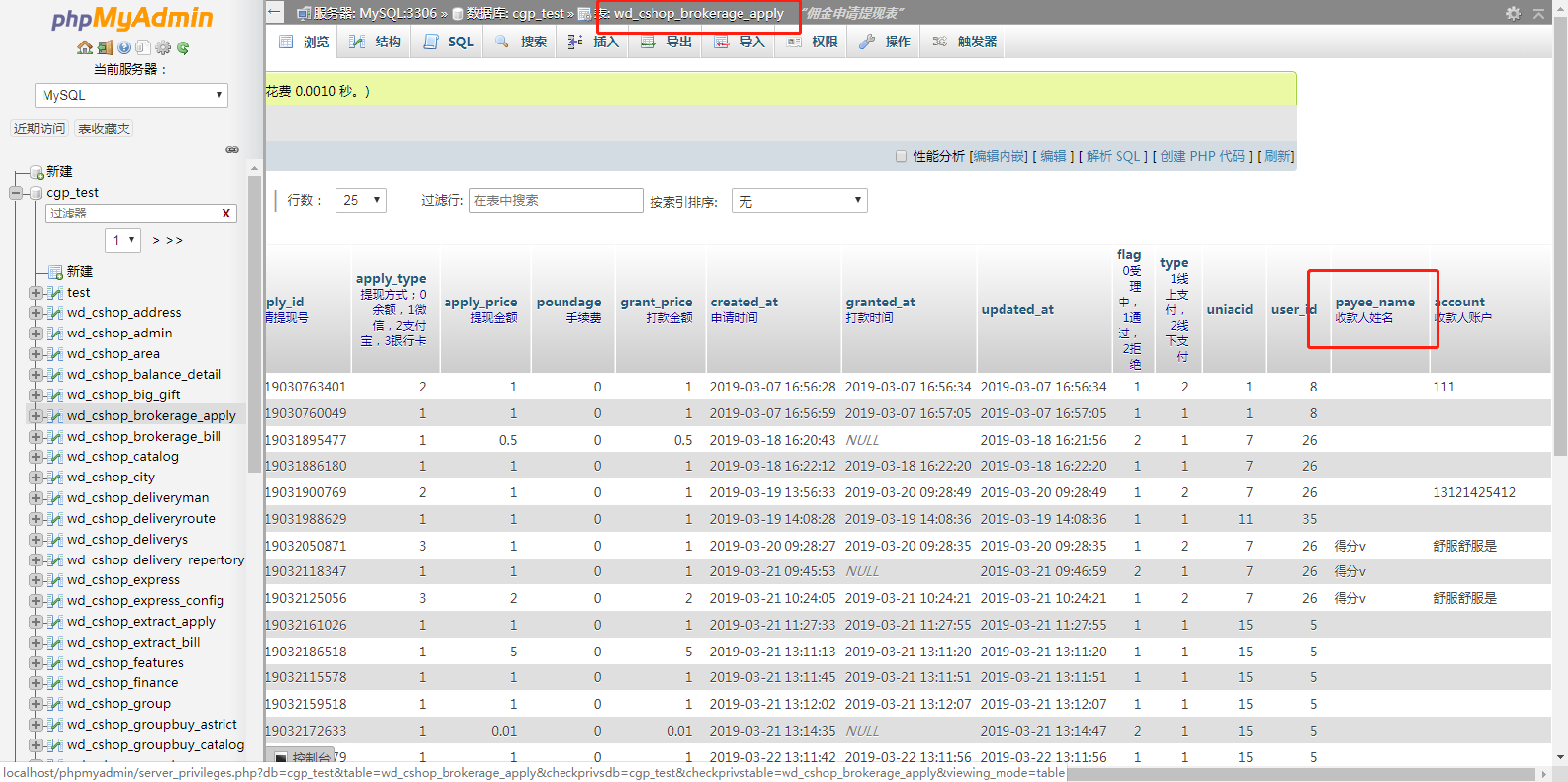Select wd_cshop_brokerage_apply in the tree
This screenshot has width=1568, height=782.
151,415
